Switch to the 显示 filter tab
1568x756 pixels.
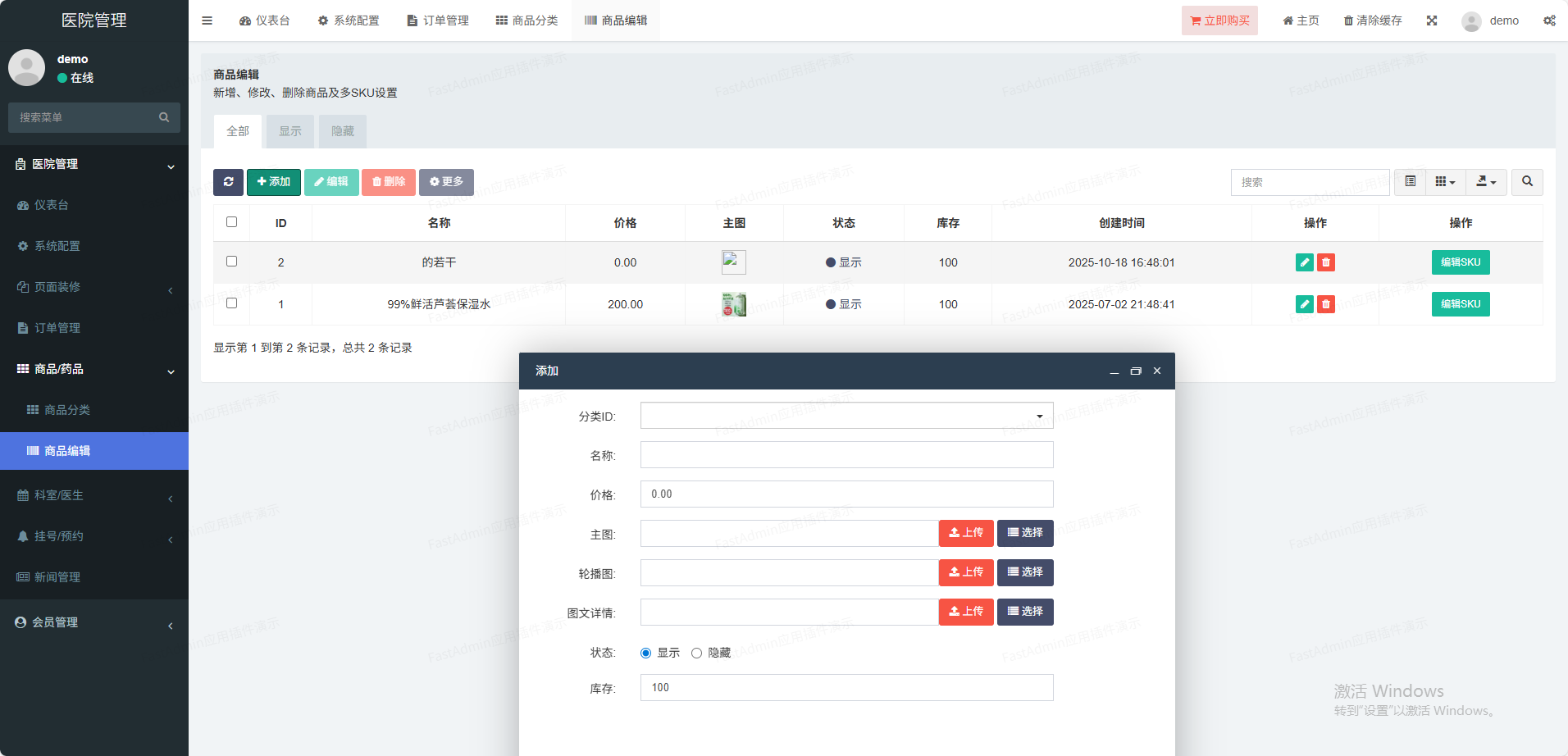[x=290, y=131]
